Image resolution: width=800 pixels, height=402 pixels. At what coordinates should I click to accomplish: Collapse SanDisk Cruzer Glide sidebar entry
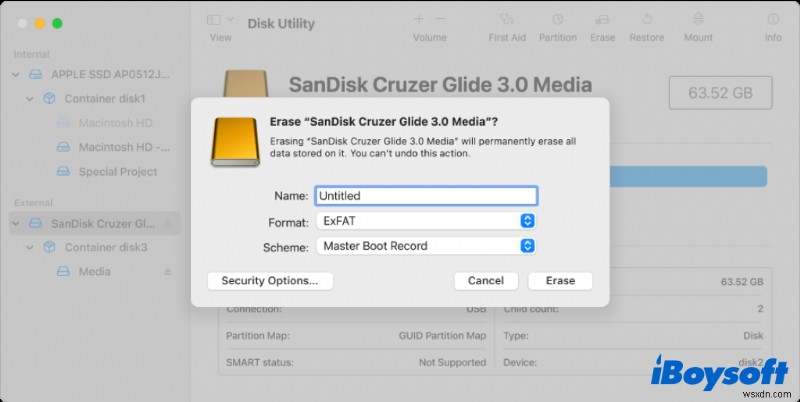click(16, 223)
